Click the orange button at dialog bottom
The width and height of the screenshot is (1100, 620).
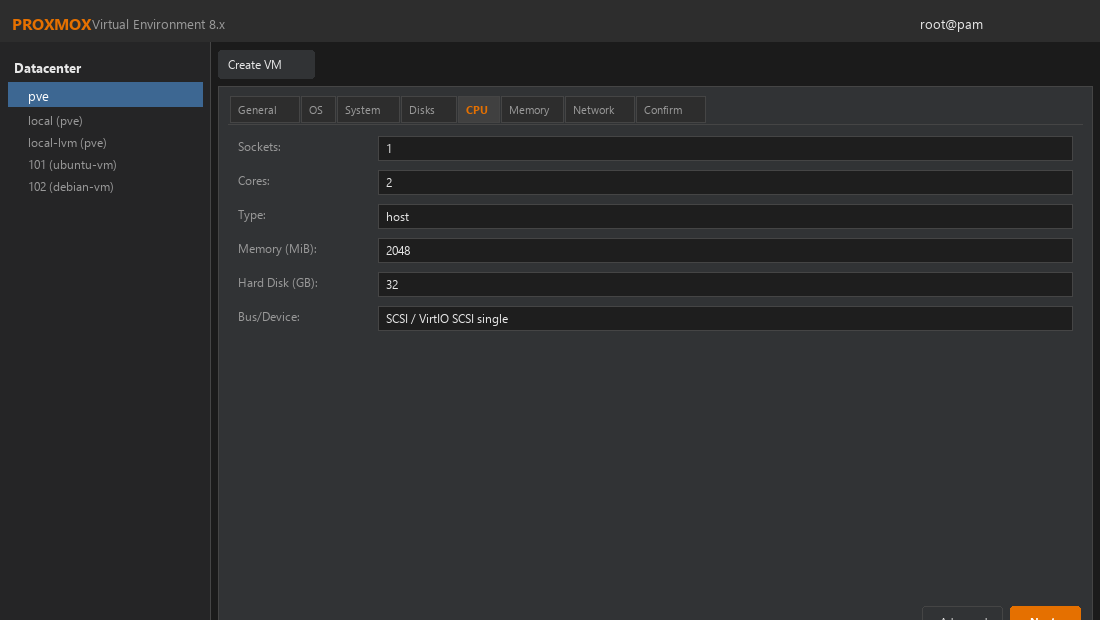1045,613
